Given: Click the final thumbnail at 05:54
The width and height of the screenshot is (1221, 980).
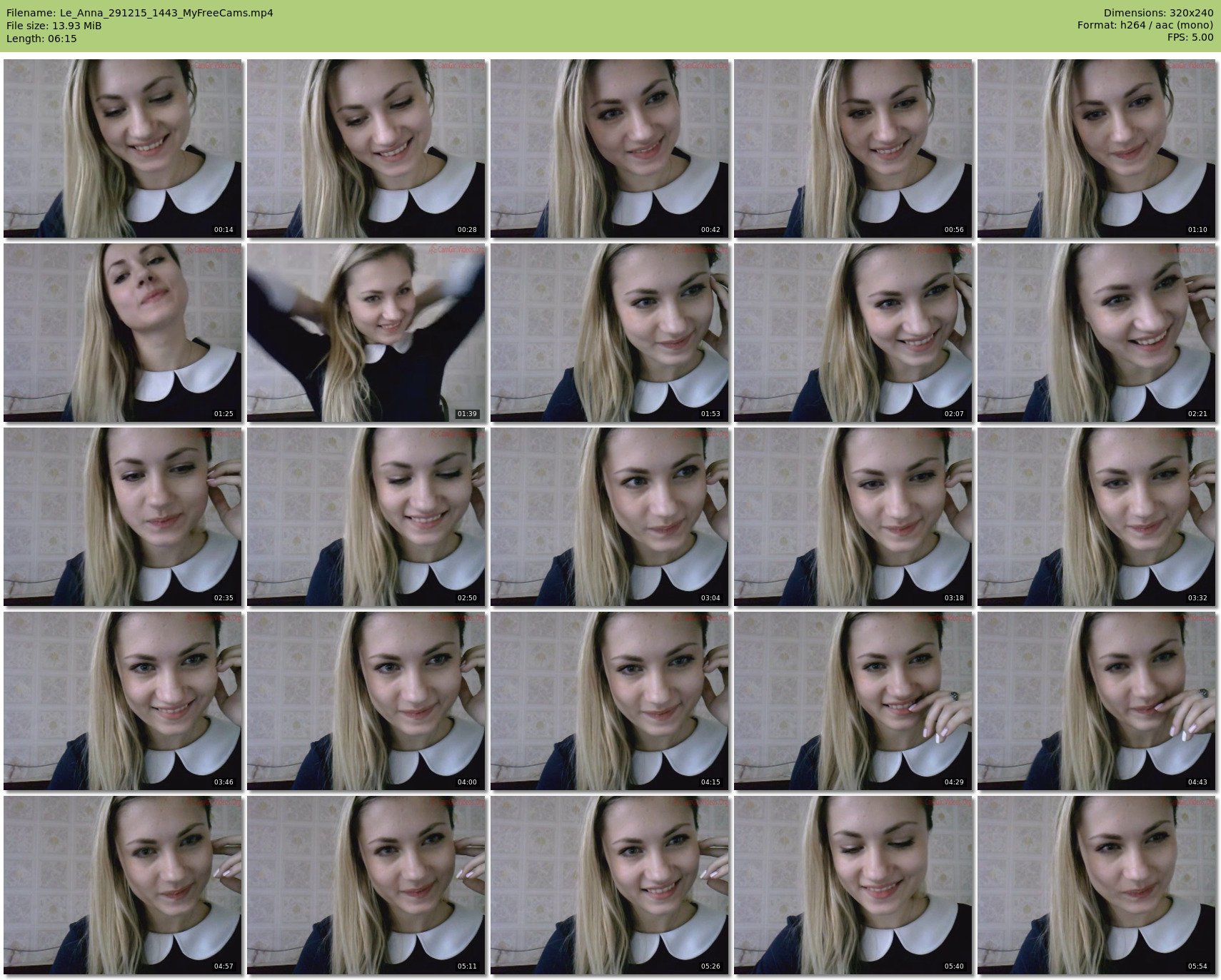Looking at the screenshot, I should pos(1096,885).
